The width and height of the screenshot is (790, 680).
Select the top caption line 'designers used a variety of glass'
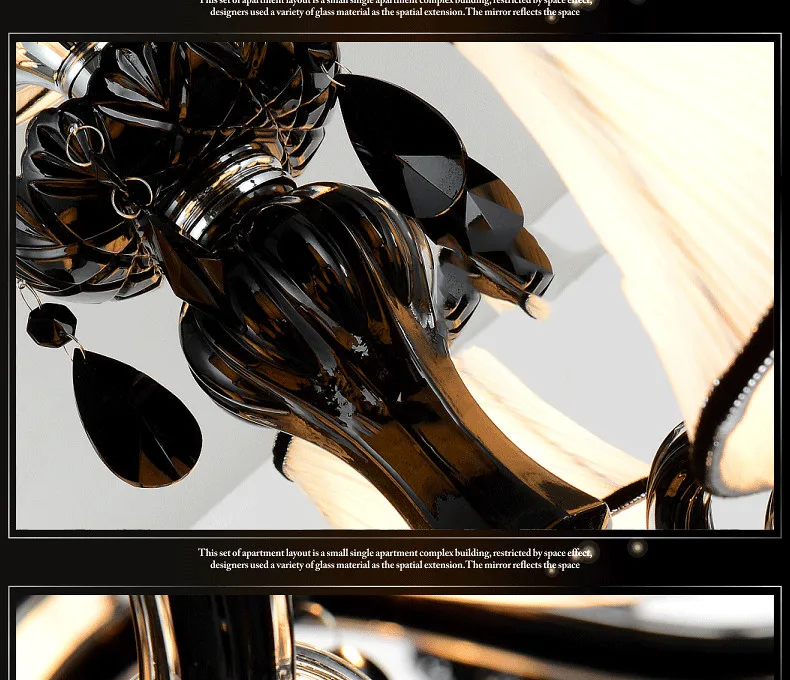coord(394,12)
